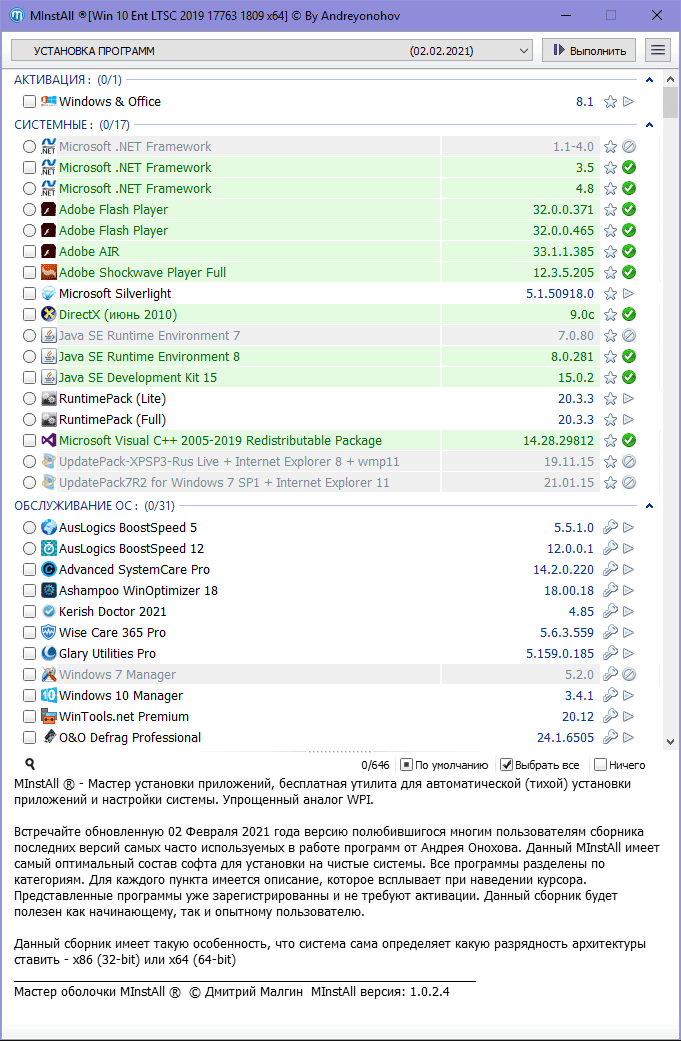The image size is (681, 1041).
Task: Tick the Kerish Doctor 2021 checkbox
Action: tap(29, 611)
